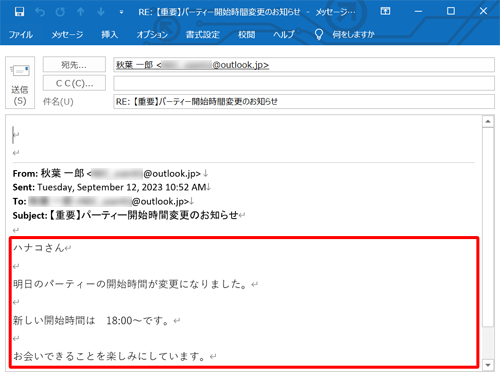Switch to the メッセージ tab
Viewport: 500px width, 377px height.
[67, 34]
